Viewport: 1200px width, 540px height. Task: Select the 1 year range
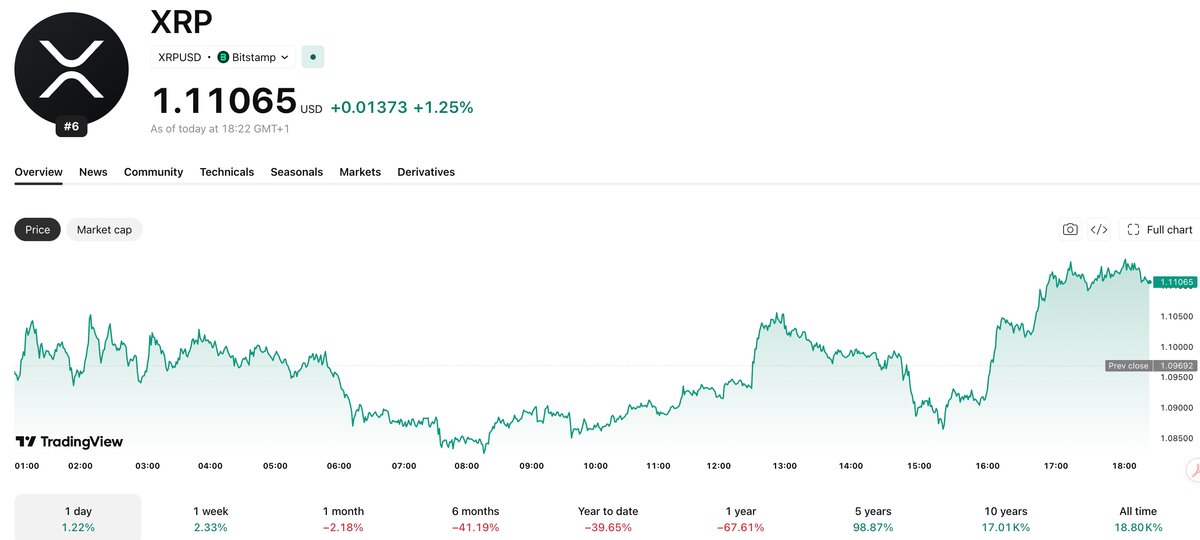[x=741, y=518]
